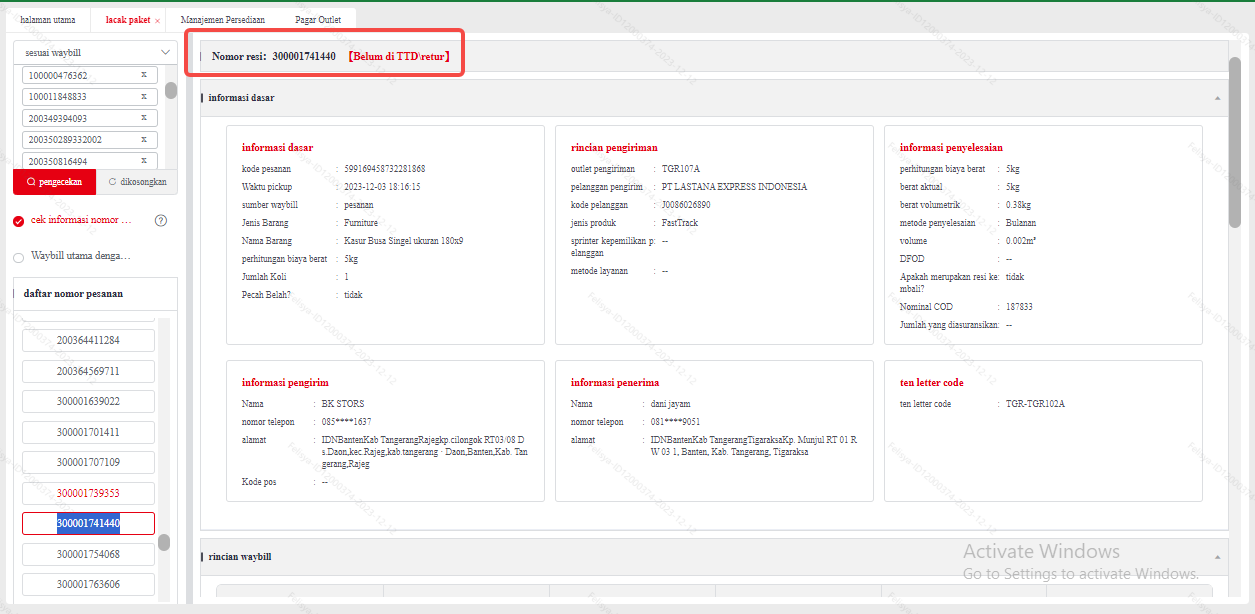1255x614 pixels.
Task: Select order number 300001754068
Action: click(88, 554)
